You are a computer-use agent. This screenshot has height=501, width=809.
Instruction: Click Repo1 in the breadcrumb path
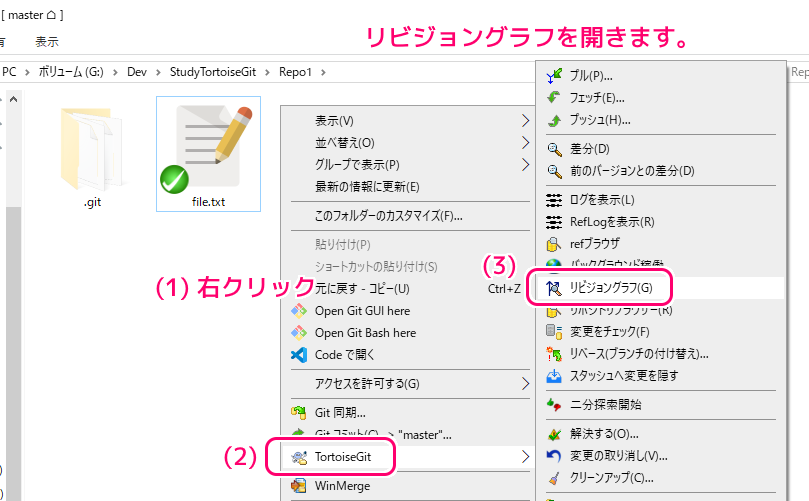point(296,72)
